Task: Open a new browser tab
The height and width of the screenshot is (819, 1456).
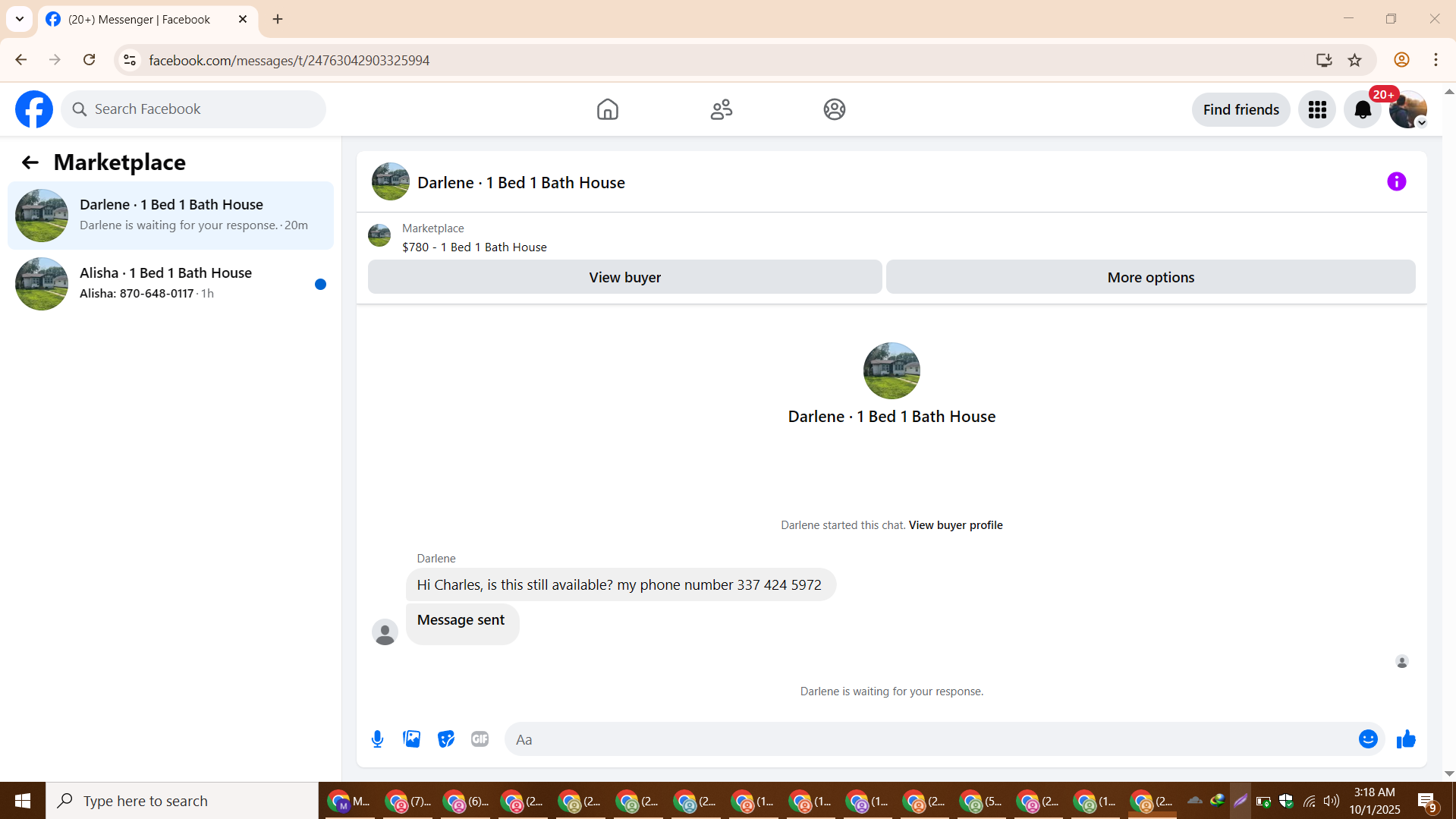Action: [278, 19]
